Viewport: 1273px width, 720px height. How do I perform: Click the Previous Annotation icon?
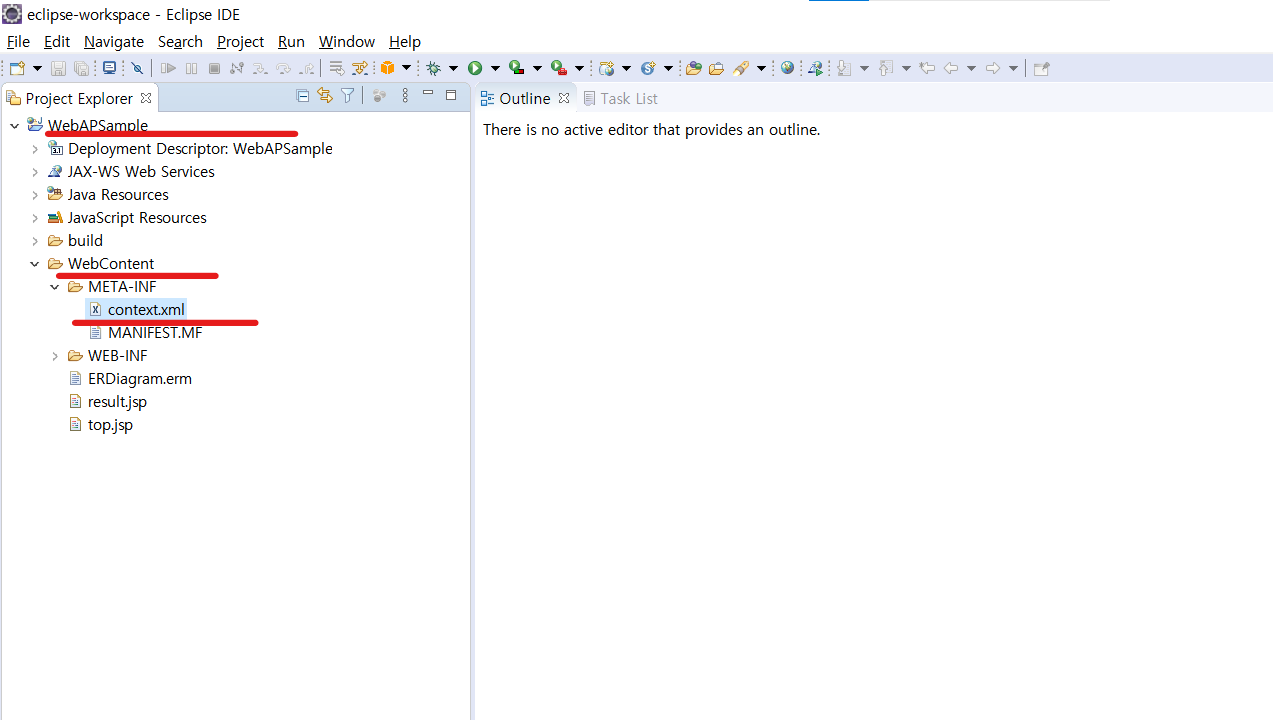[x=886, y=68]
